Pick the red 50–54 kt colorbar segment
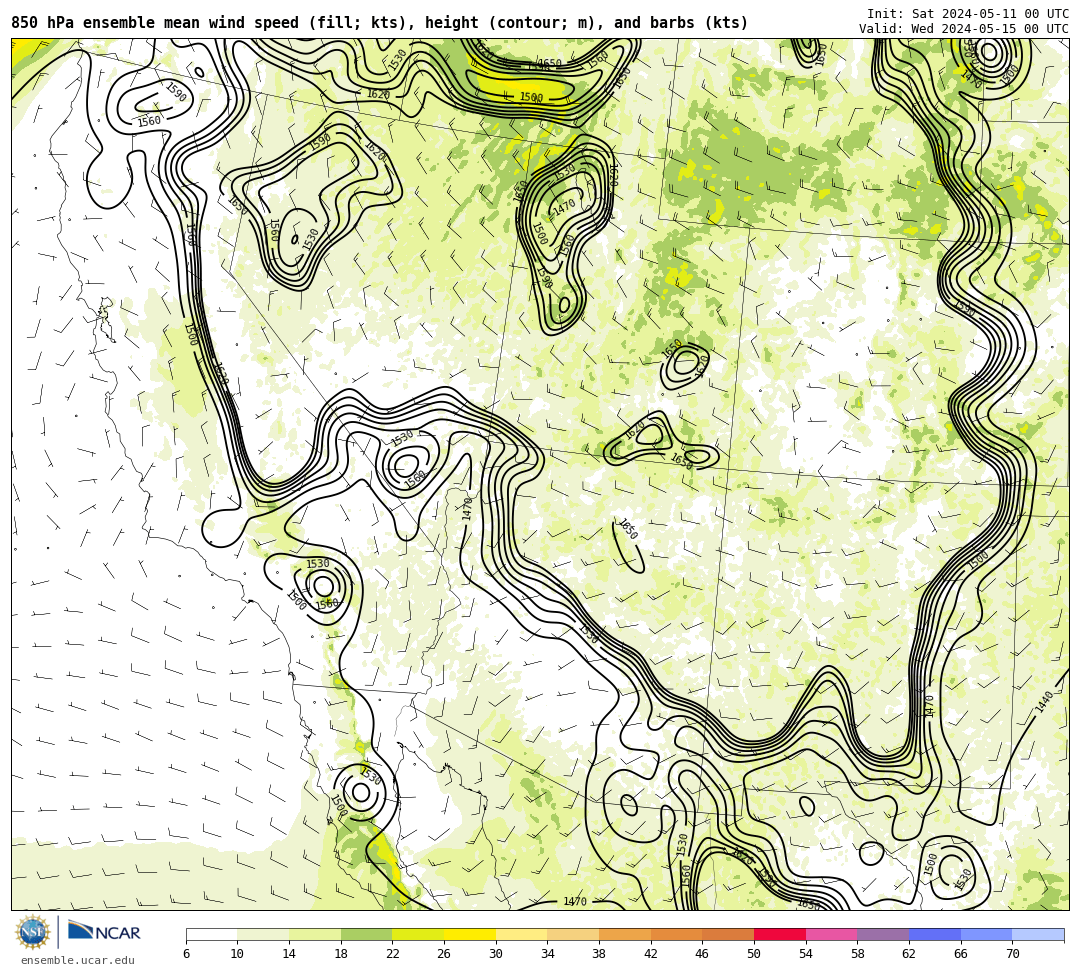 [780, 934]
